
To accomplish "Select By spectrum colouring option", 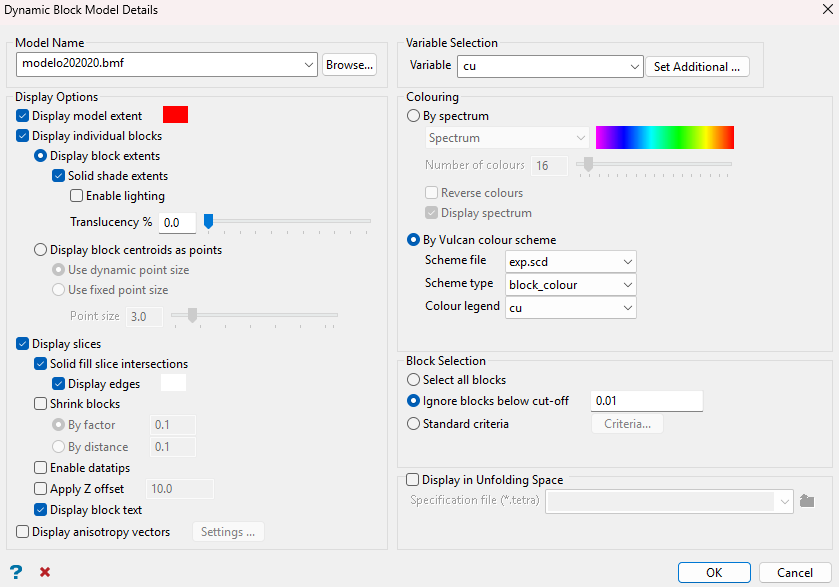I will coord(413,116).
